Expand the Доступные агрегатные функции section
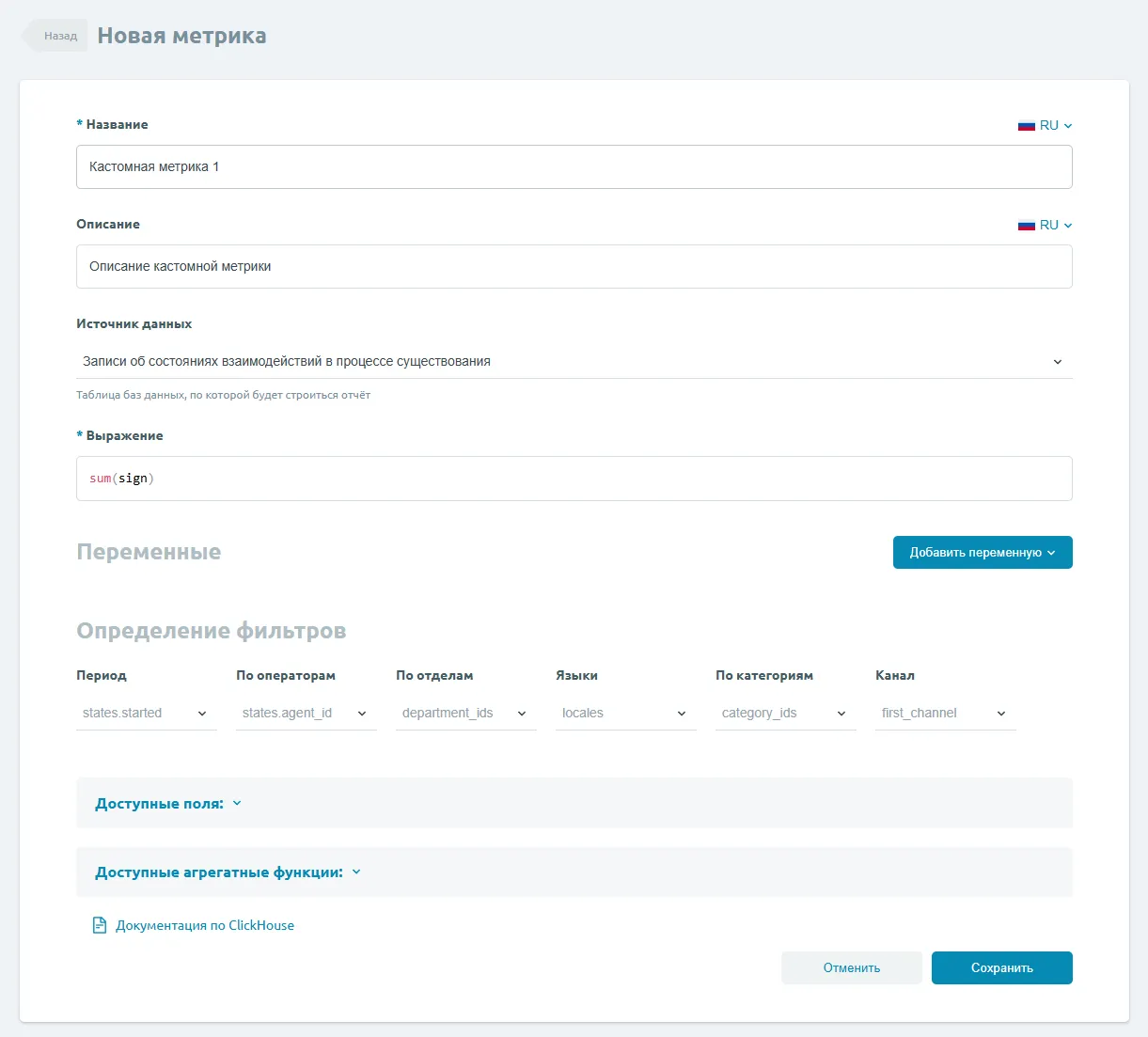Screen dimensions: 1148x1037 (228, 872)
